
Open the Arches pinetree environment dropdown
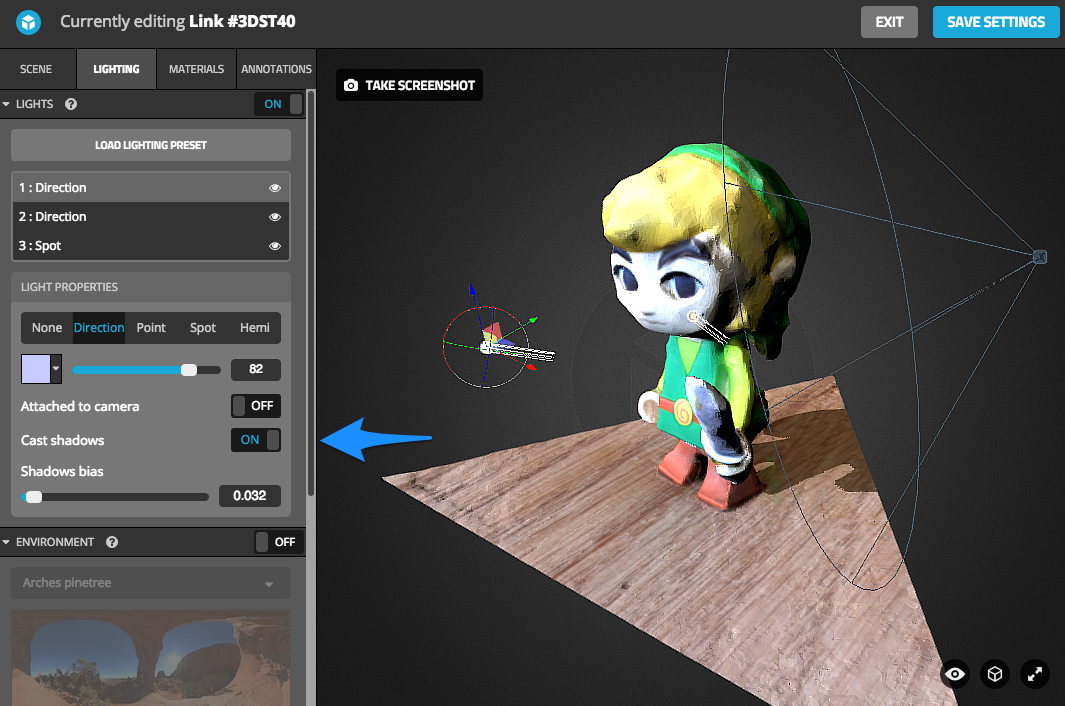(x=150, y=583)
